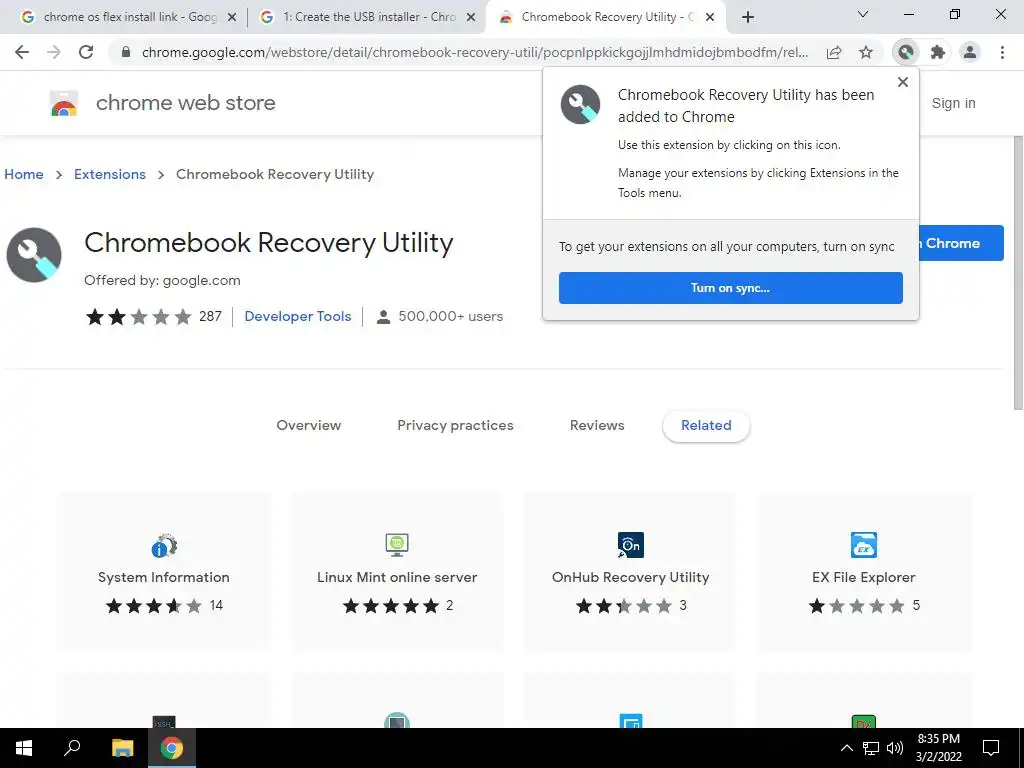Click System Information title text
The width and height of the screenshot is (1024, 768).
point(164,577)
